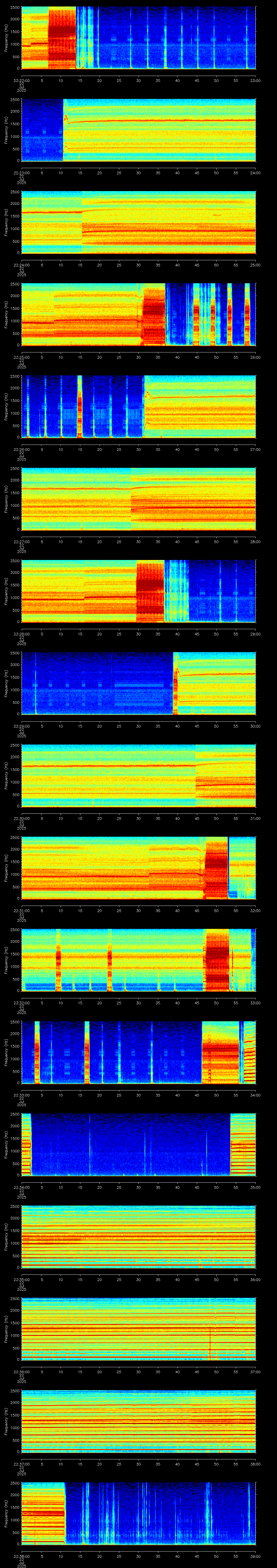This screenshot has height=1568, width=277.
Task: Open the spectrogram panel beginning at 22:33:00
Action: tap(138, 1052)
